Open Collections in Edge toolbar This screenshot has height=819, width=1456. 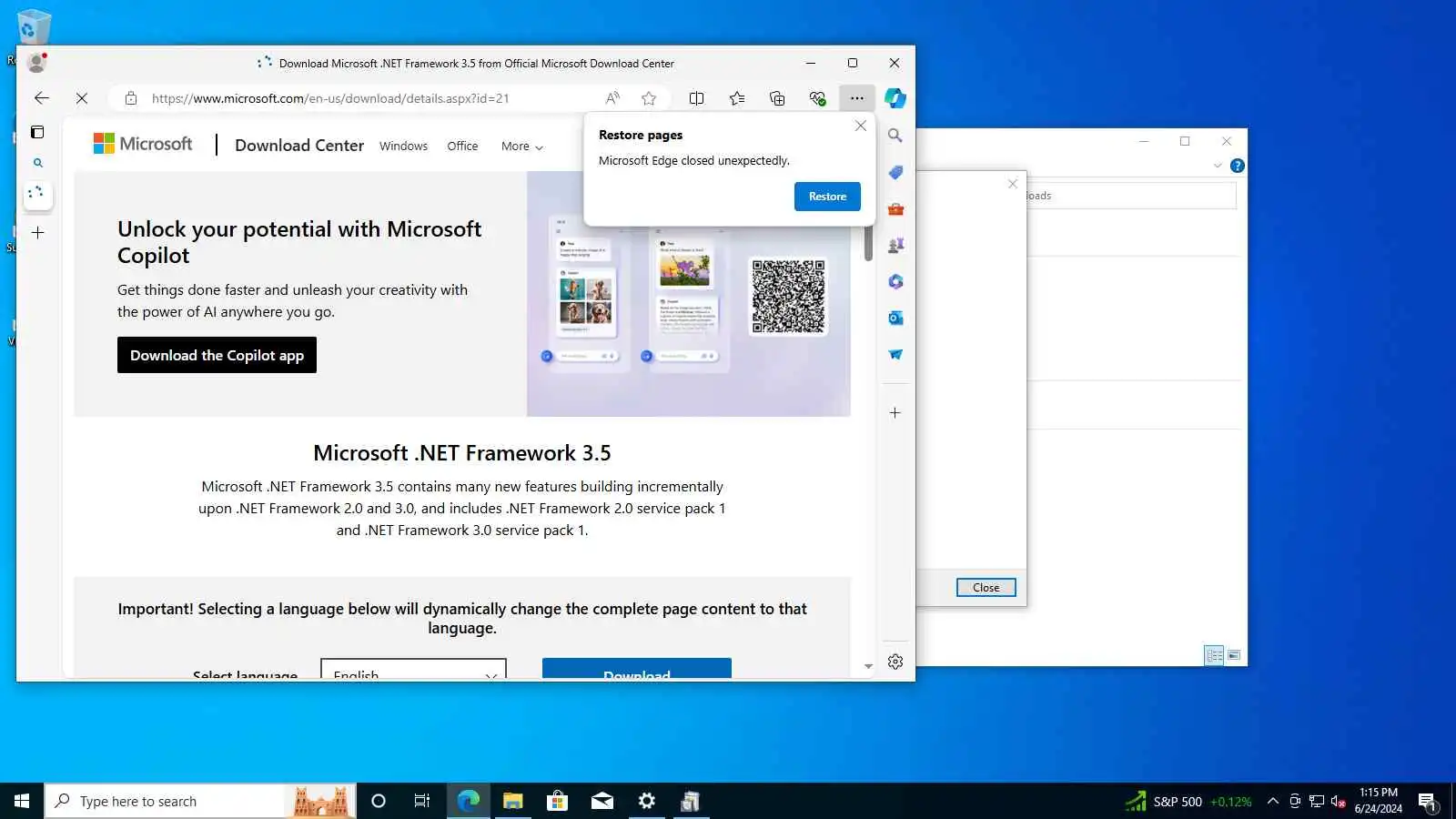(x=777, y=98)
